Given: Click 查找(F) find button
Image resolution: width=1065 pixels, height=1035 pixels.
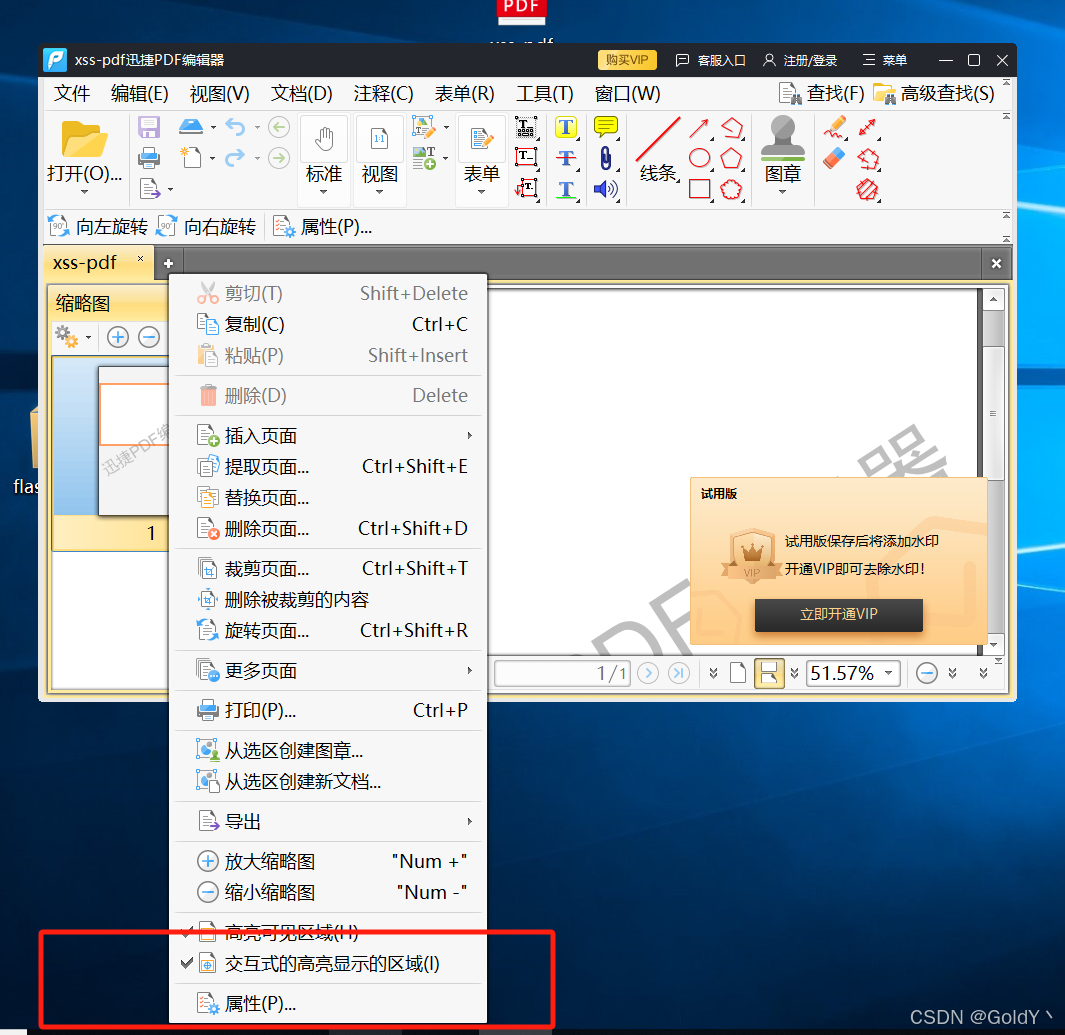Looking at the screenshot, I should 822,93.
